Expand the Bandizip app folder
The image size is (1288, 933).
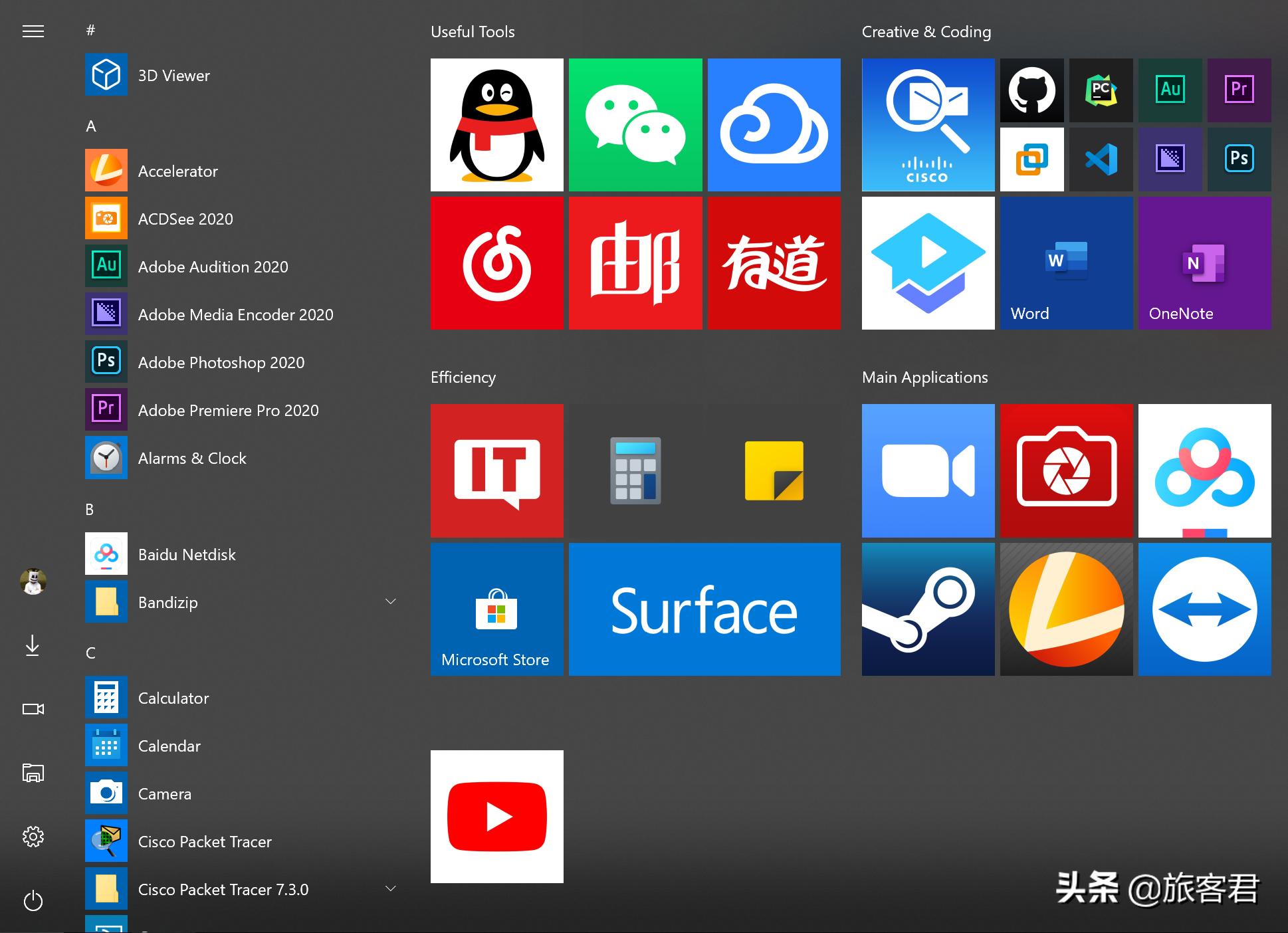(x=391, y=601)
